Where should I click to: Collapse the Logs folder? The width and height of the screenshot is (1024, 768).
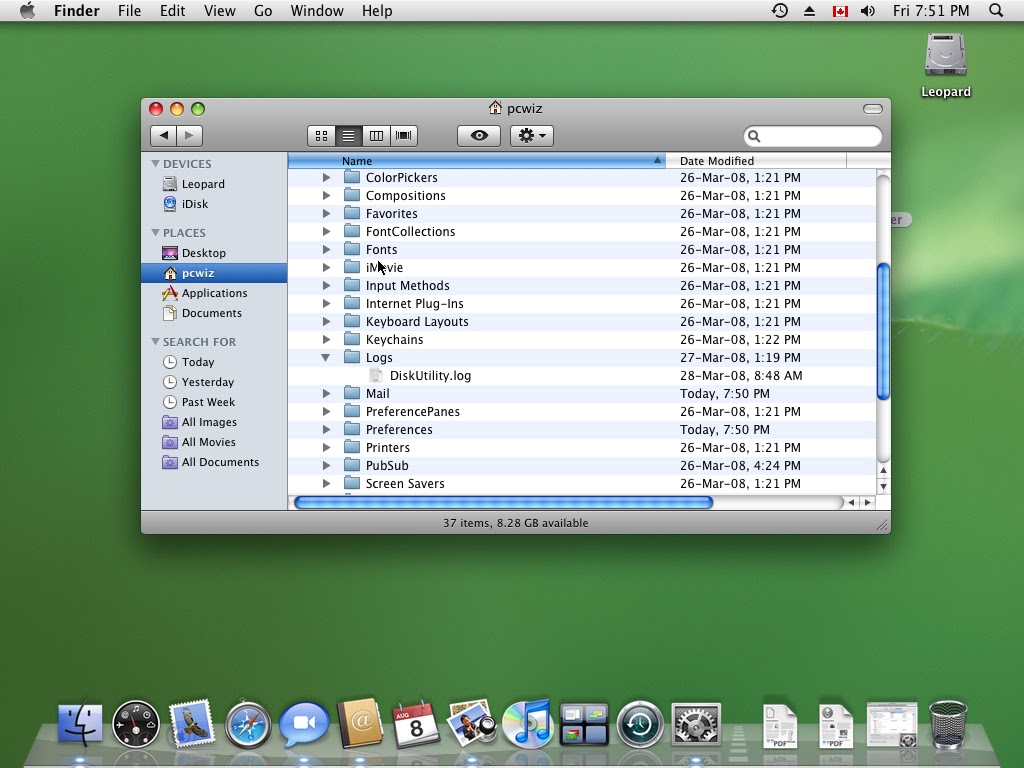click(325, 358)
